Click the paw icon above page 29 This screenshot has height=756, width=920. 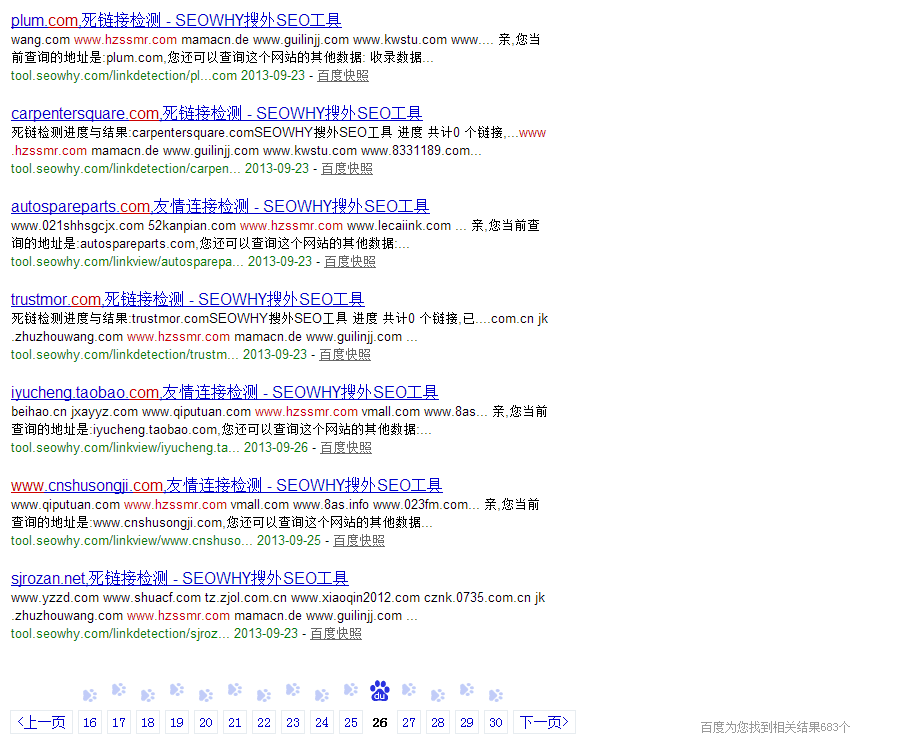pyautogui.click(x=467, y=690)
